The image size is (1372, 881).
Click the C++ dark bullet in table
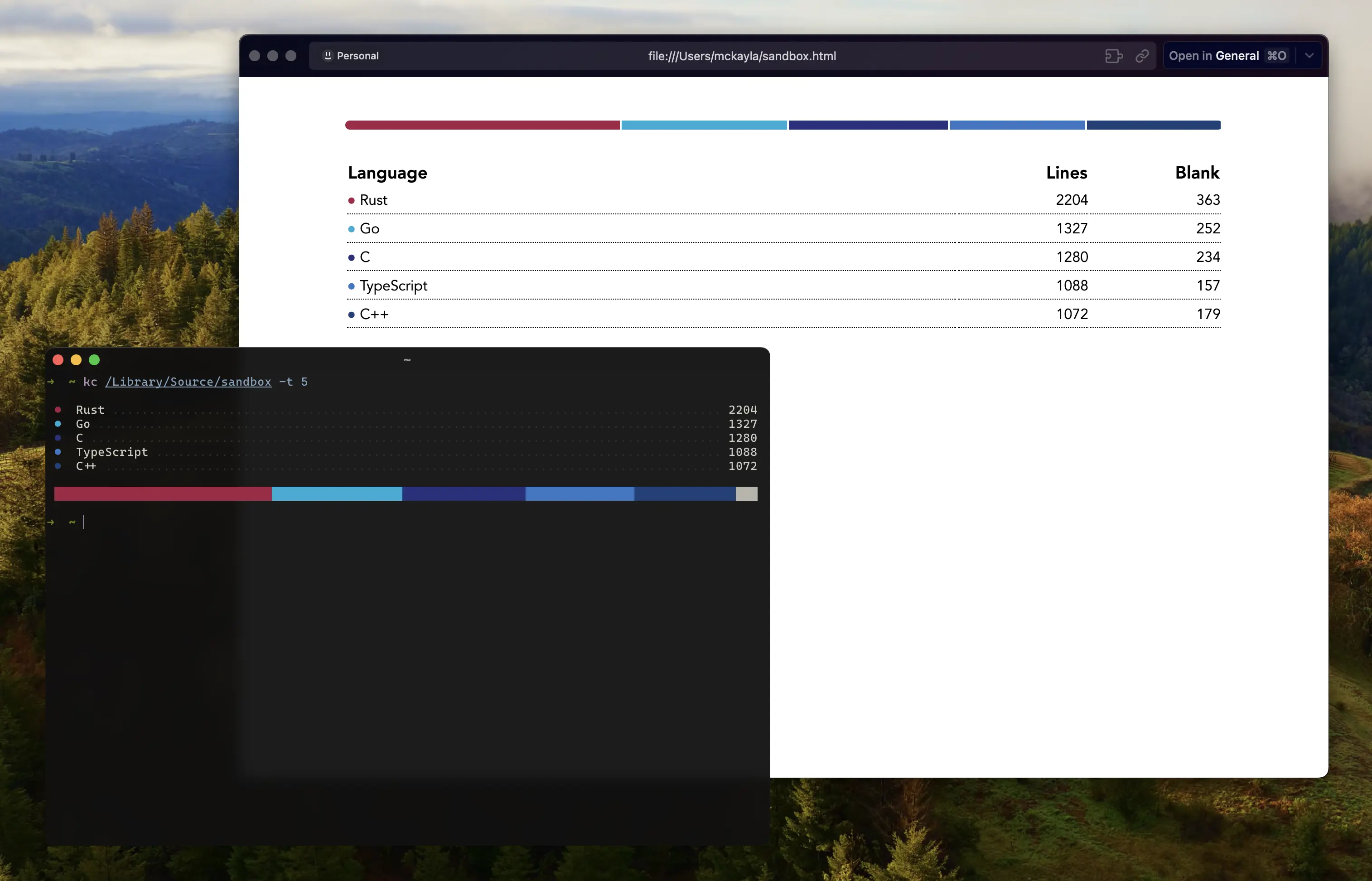pos(351,315)
